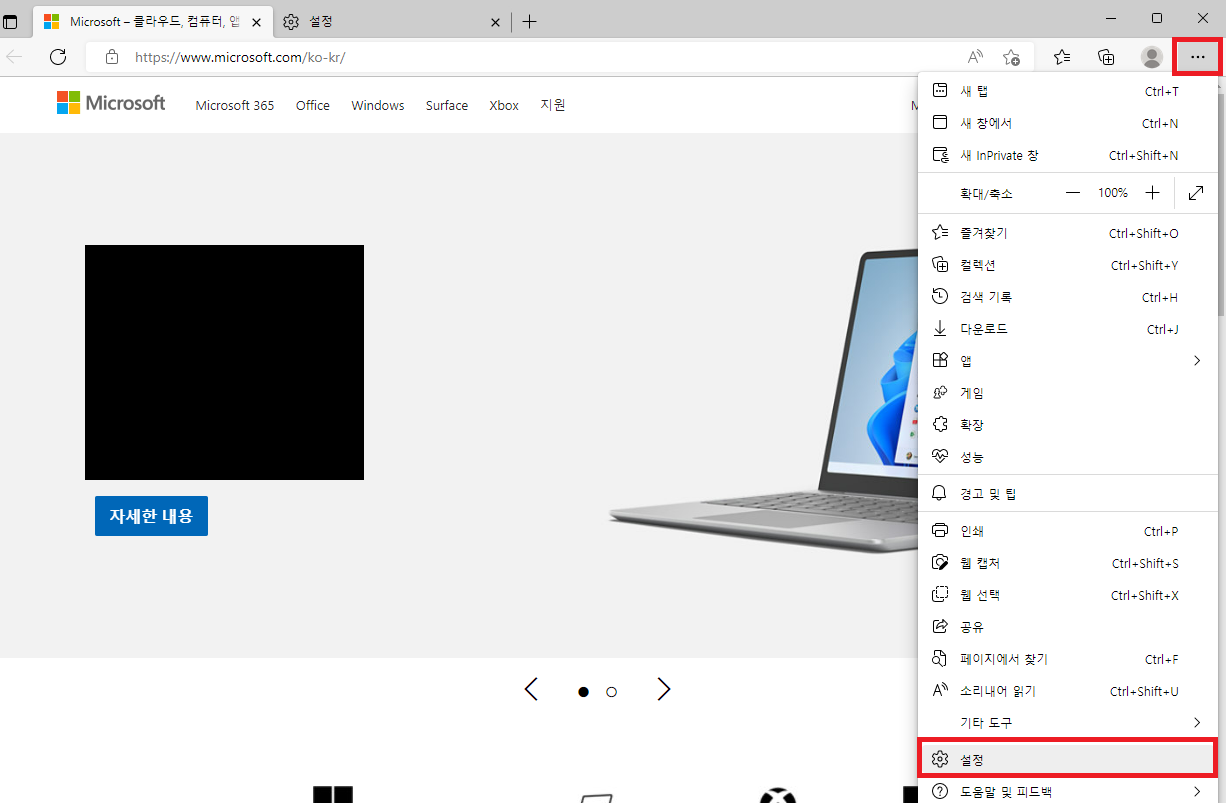This screenshot has width=1226, height=803.
Task: Select 인쇄 menu item
Action: (x=1068, y=531)
